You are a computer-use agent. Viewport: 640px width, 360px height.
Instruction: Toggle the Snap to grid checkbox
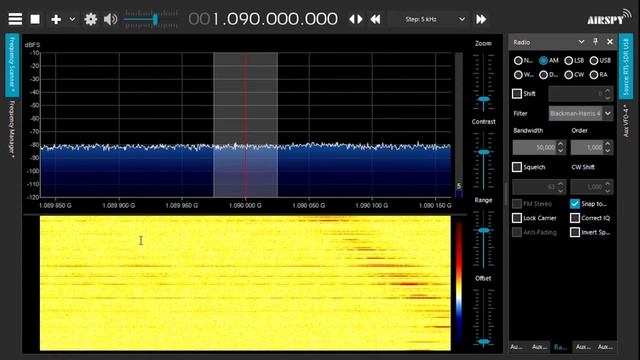[575, 204]
